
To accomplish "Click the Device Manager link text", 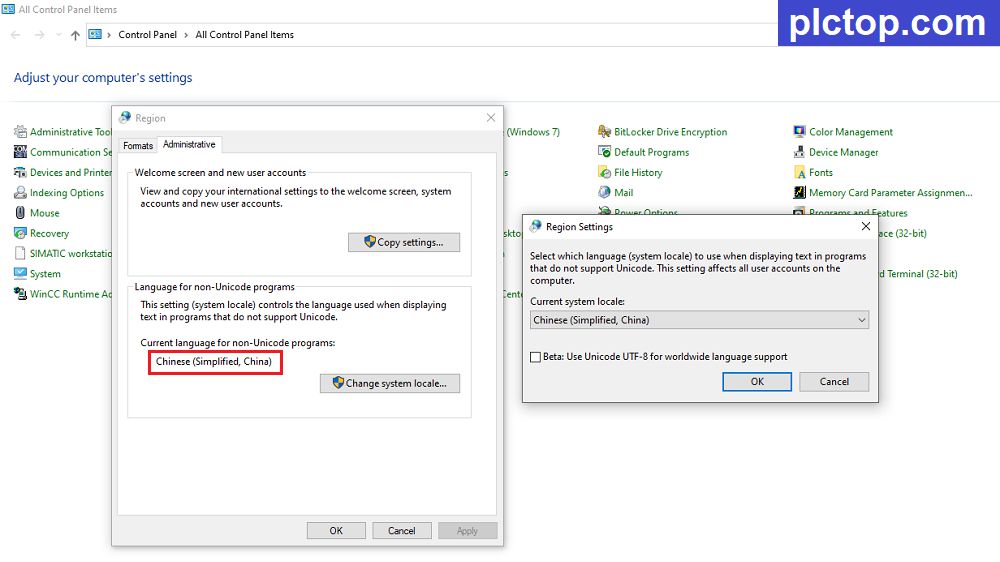I will 843,152.
